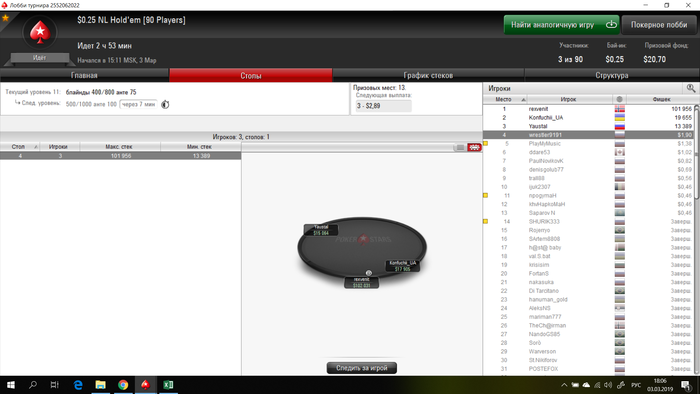Open Windows Start menu
Viewport: 700px width, 394px height.
[x=11, y=385]
